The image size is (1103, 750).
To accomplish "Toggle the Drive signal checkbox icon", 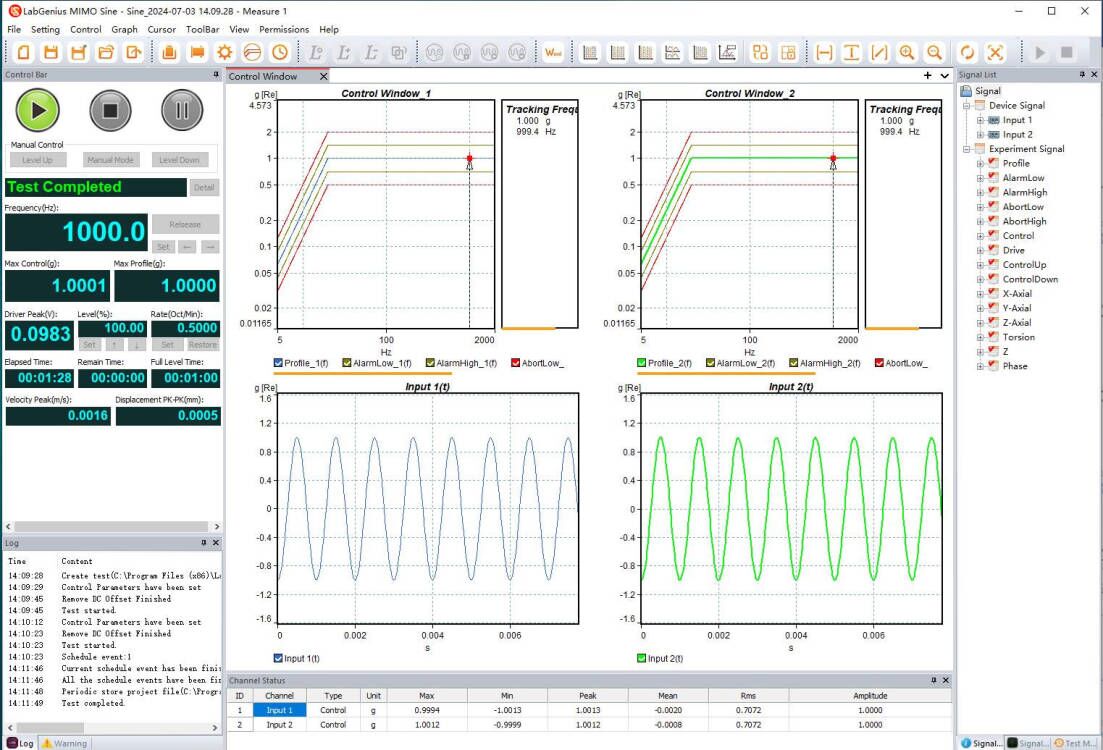I will 993,250.
